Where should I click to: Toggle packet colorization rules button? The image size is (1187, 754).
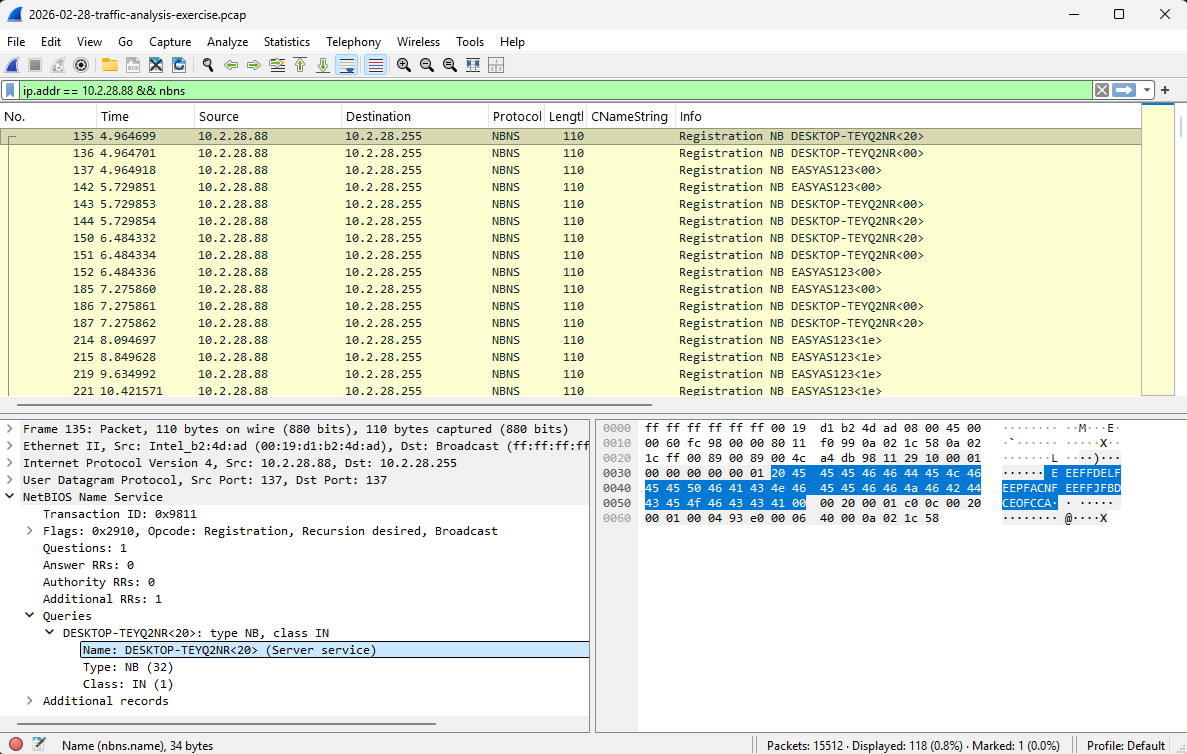(x=376, y=65)
